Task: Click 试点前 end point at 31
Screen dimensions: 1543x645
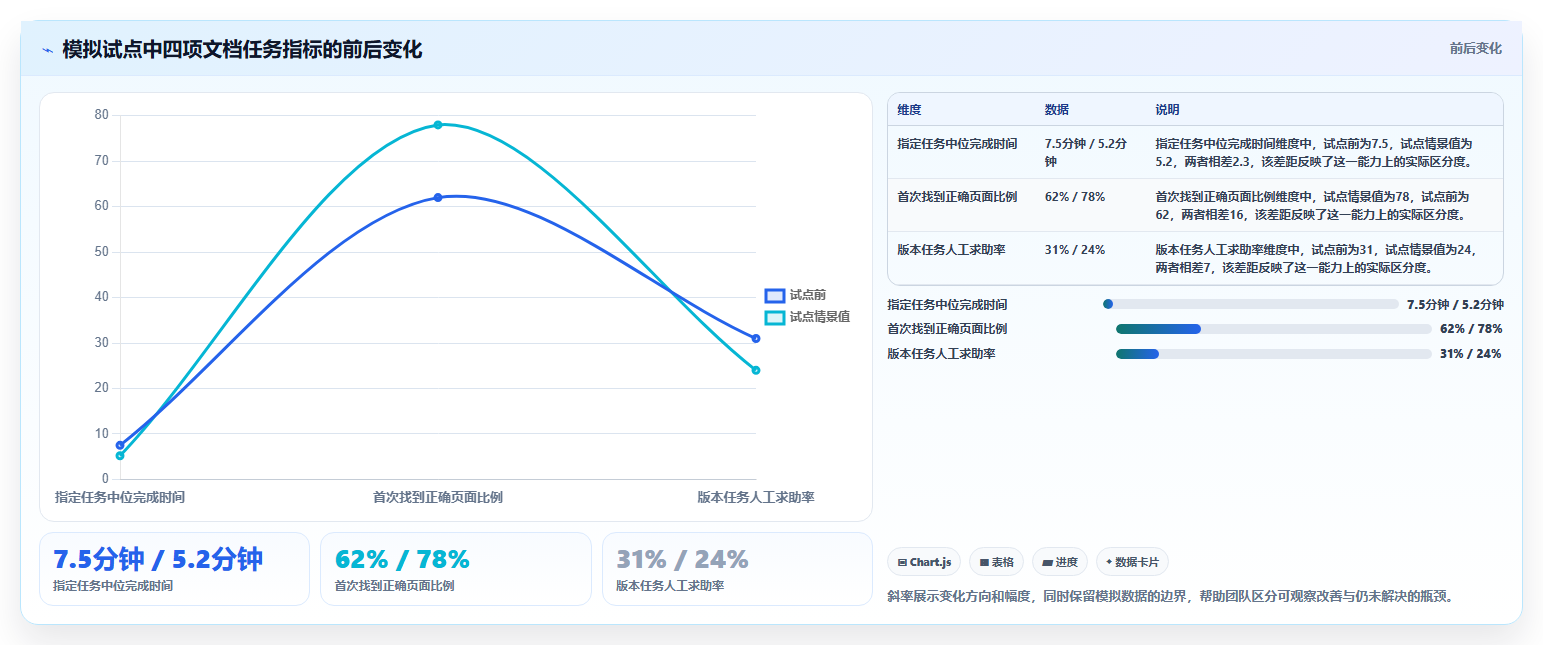Action: coord(756,339)
